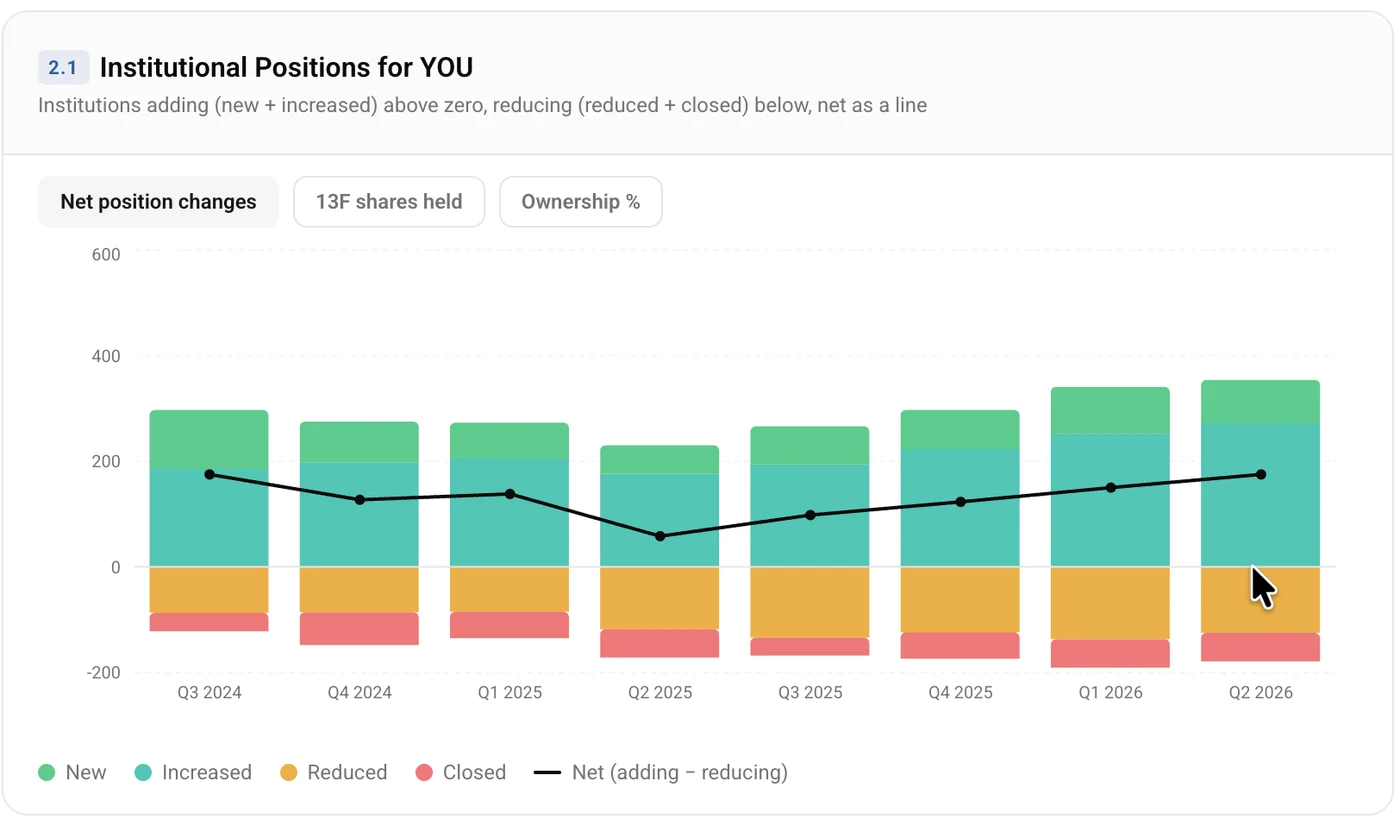Select the Q1 2026 Closed bar segment
This screenshot has width=1400, height=819.
pyautogui.click(x=1109, y=654)
